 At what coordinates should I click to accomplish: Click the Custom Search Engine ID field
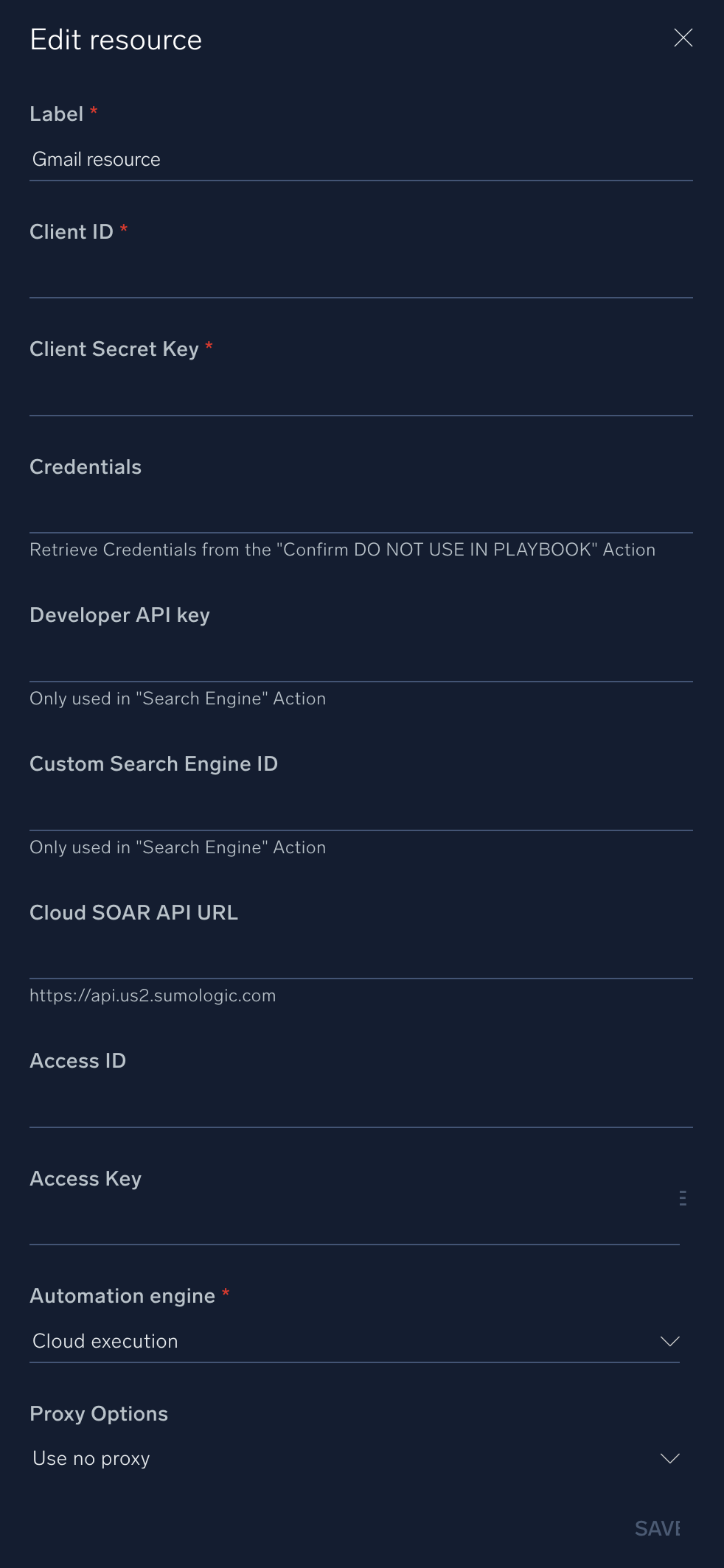(361, 811)
